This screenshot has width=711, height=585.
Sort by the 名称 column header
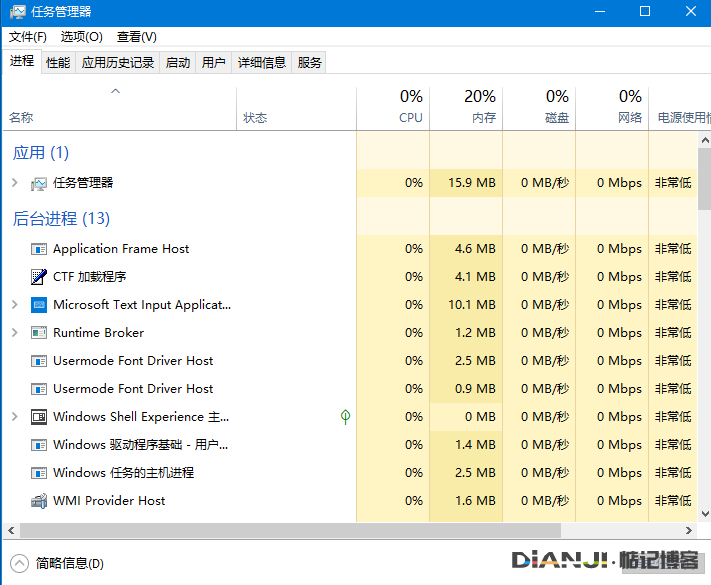(120, 108)
